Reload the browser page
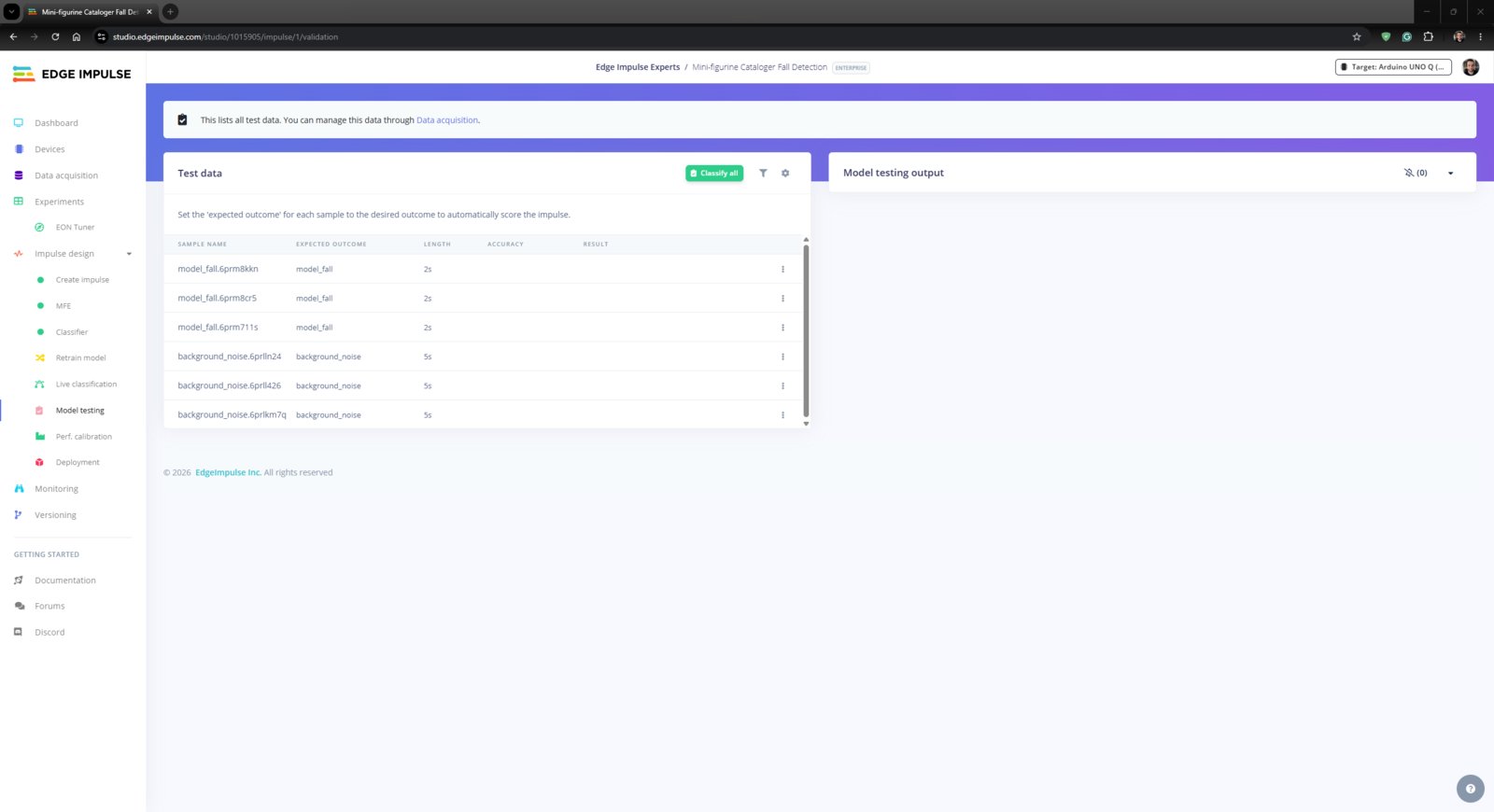 (x=55, y=37)
